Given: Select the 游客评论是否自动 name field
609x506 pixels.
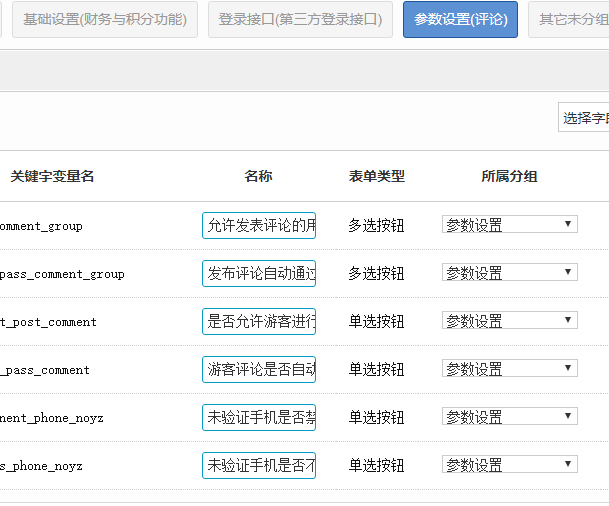Looking at the screenshot, I should point(259,370).
